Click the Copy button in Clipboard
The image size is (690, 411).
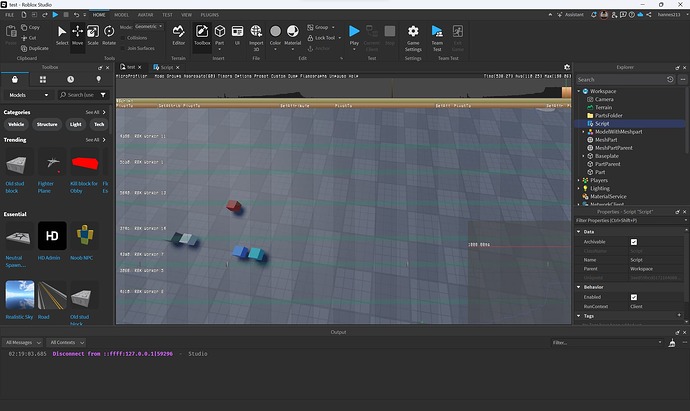pyautogui.click(x=30, y=27)
